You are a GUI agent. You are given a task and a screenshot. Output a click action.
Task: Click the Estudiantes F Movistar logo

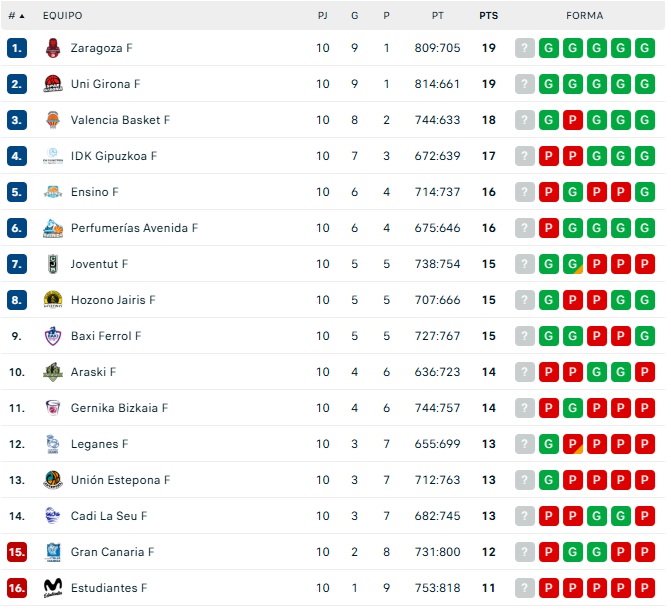click(53, 588)
